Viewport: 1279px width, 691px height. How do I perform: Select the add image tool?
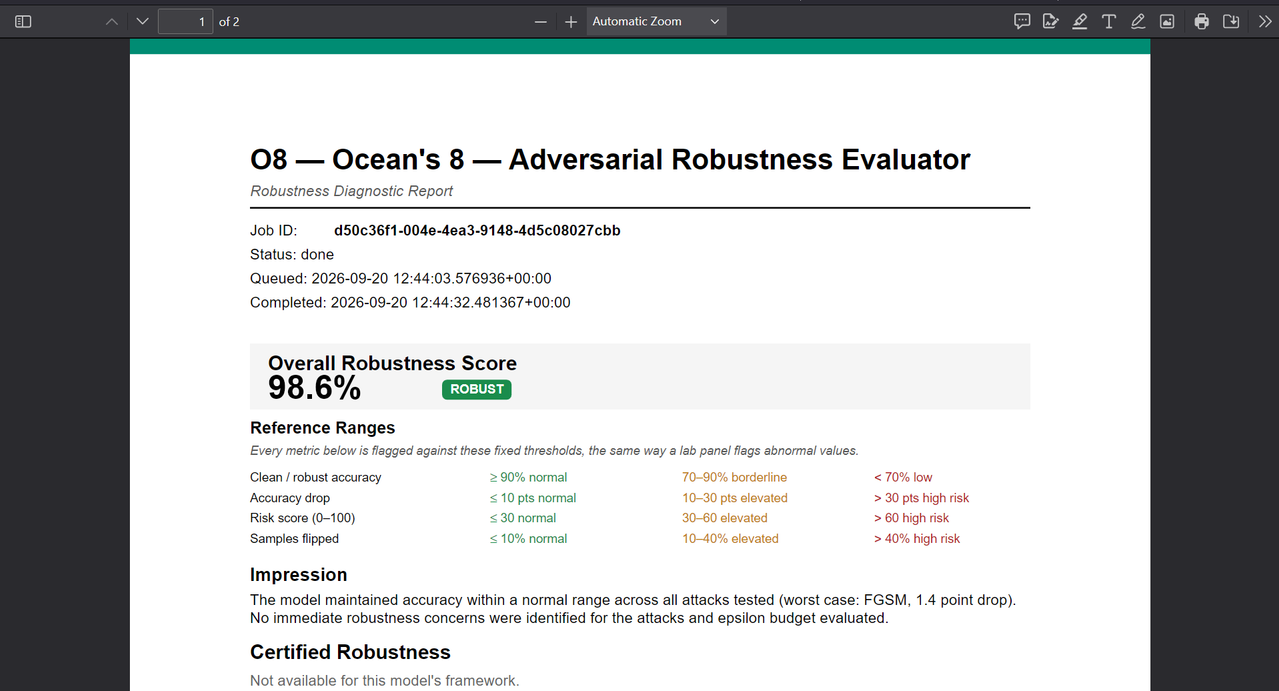click(1167, 21)
